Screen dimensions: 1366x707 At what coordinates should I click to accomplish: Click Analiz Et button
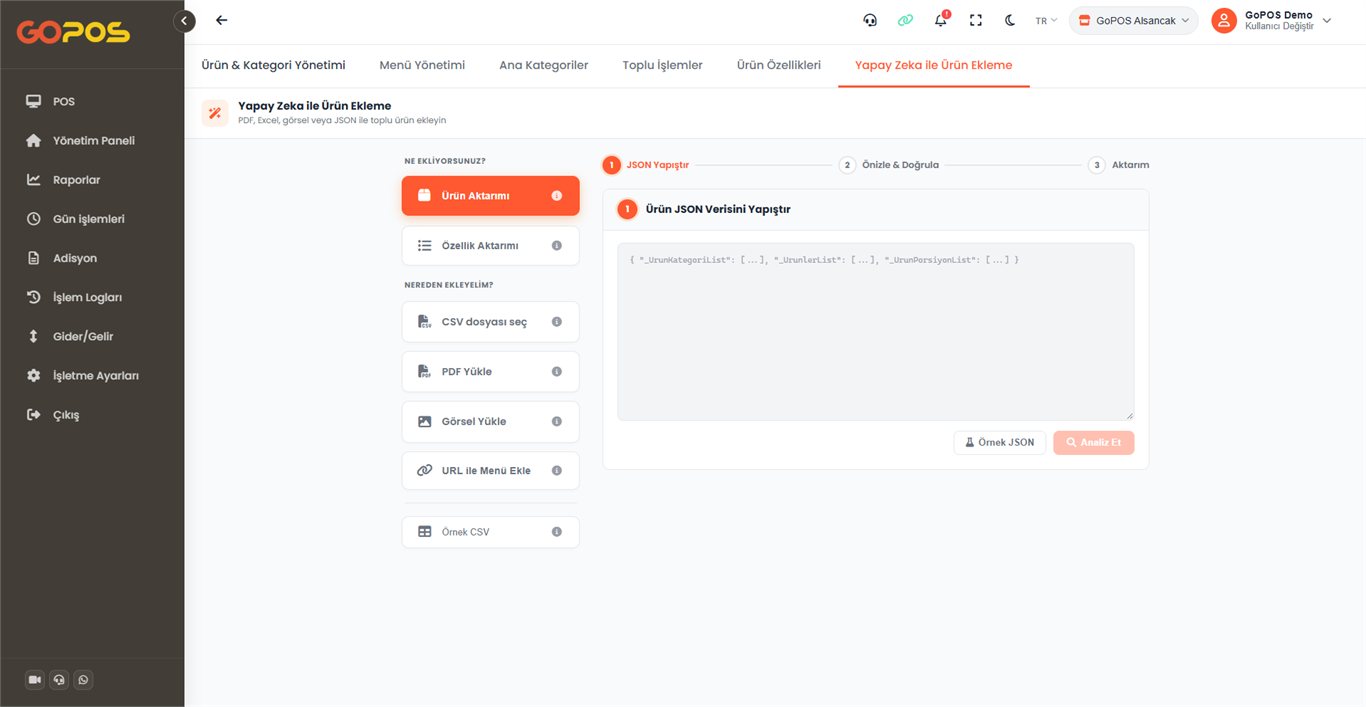(x=1094, y=443)
